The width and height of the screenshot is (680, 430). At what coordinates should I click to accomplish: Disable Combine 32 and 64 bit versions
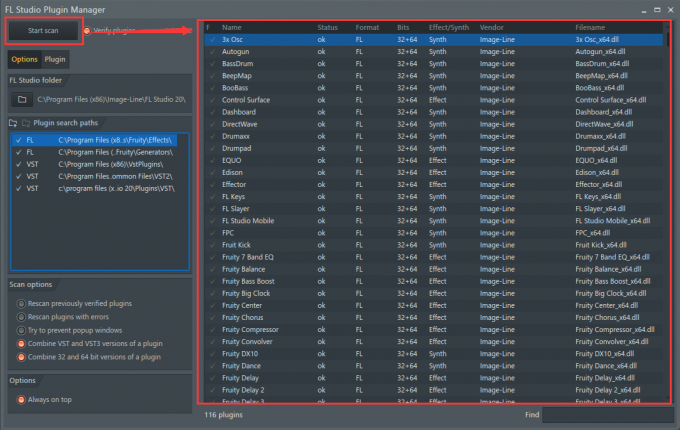21,357
